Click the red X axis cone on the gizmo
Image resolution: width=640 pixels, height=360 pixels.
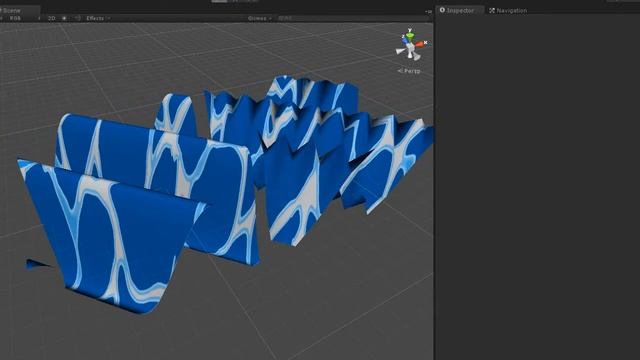[x=420, y=44]
